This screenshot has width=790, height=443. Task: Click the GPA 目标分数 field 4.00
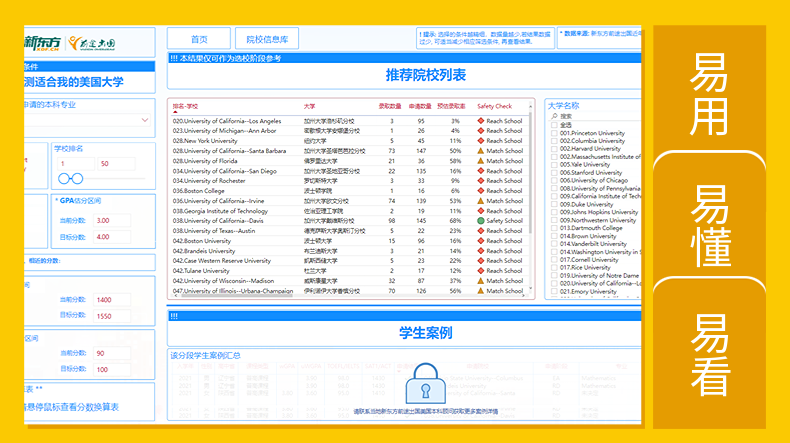[x=112, y=237]
